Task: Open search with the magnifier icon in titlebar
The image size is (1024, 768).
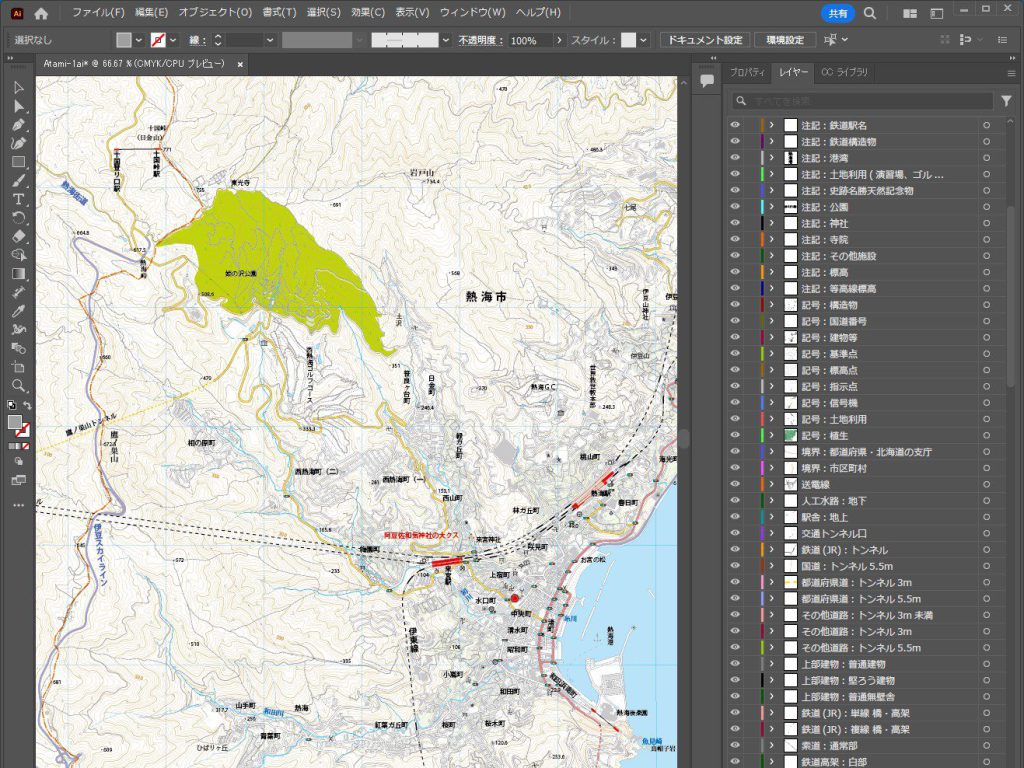Action: click(869, 13)
